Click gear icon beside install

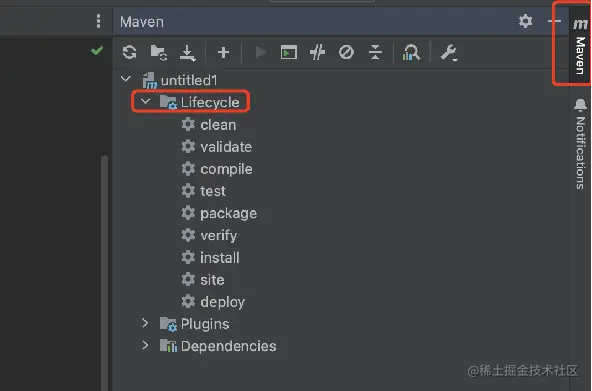188,257
